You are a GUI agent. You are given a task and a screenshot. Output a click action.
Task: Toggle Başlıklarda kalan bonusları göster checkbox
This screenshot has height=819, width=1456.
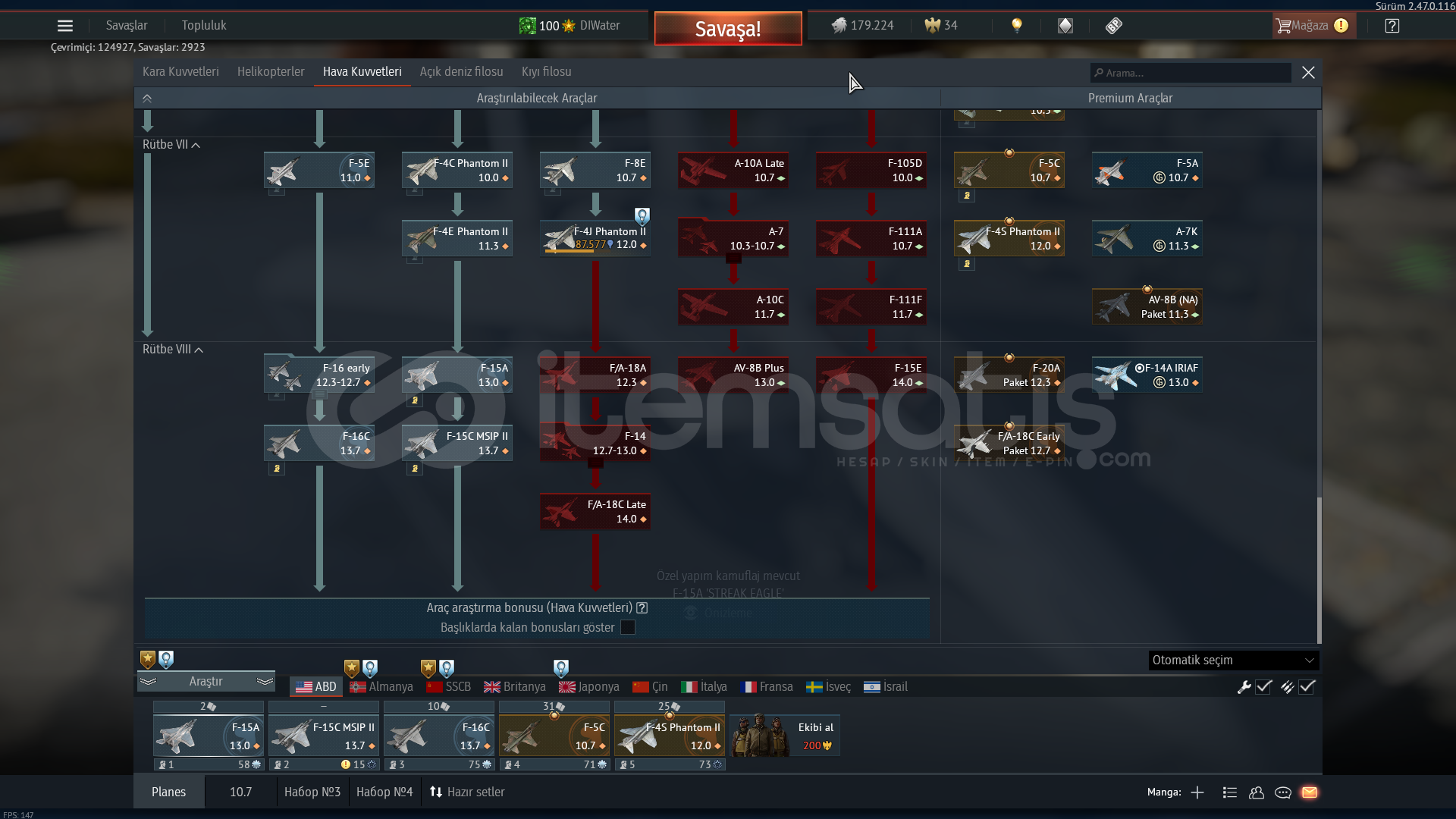pos(628,627)
